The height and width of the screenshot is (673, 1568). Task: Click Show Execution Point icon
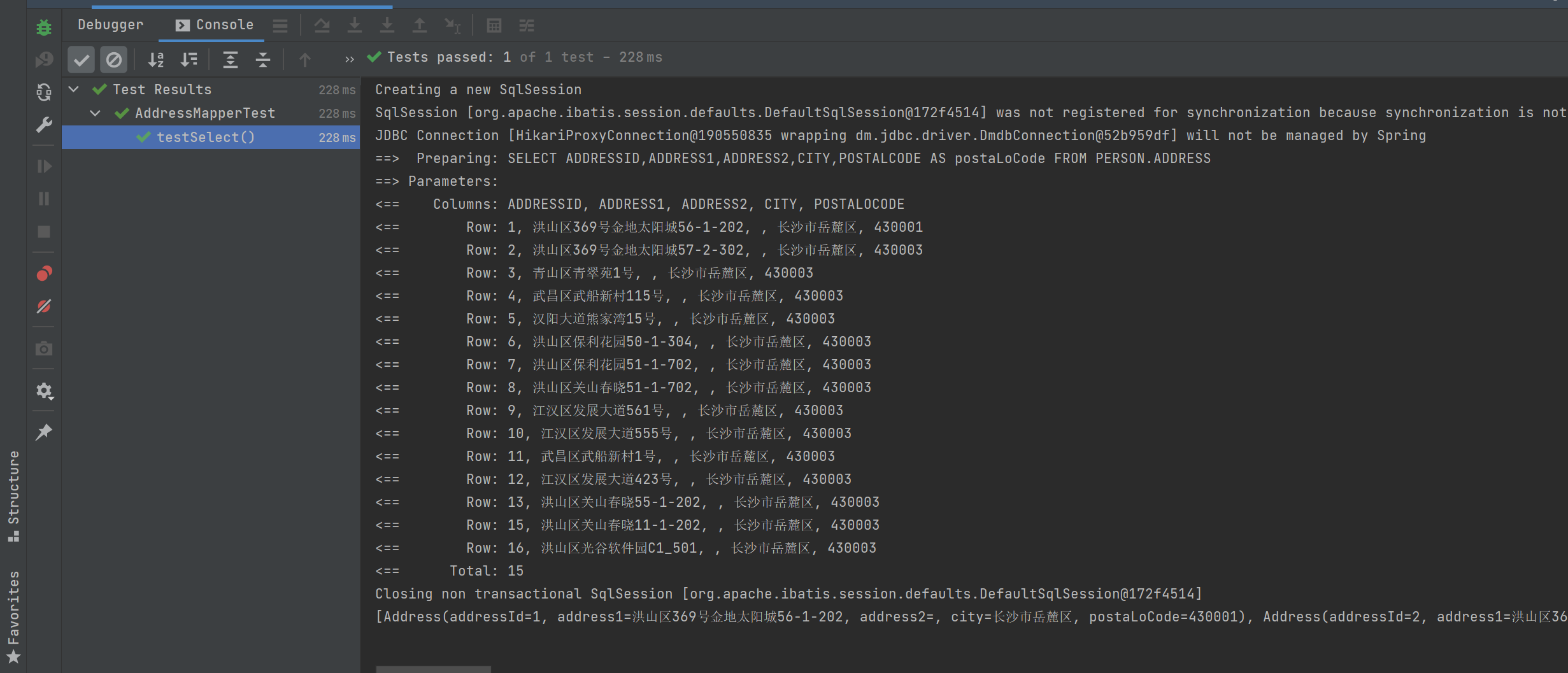coord(322,25)
